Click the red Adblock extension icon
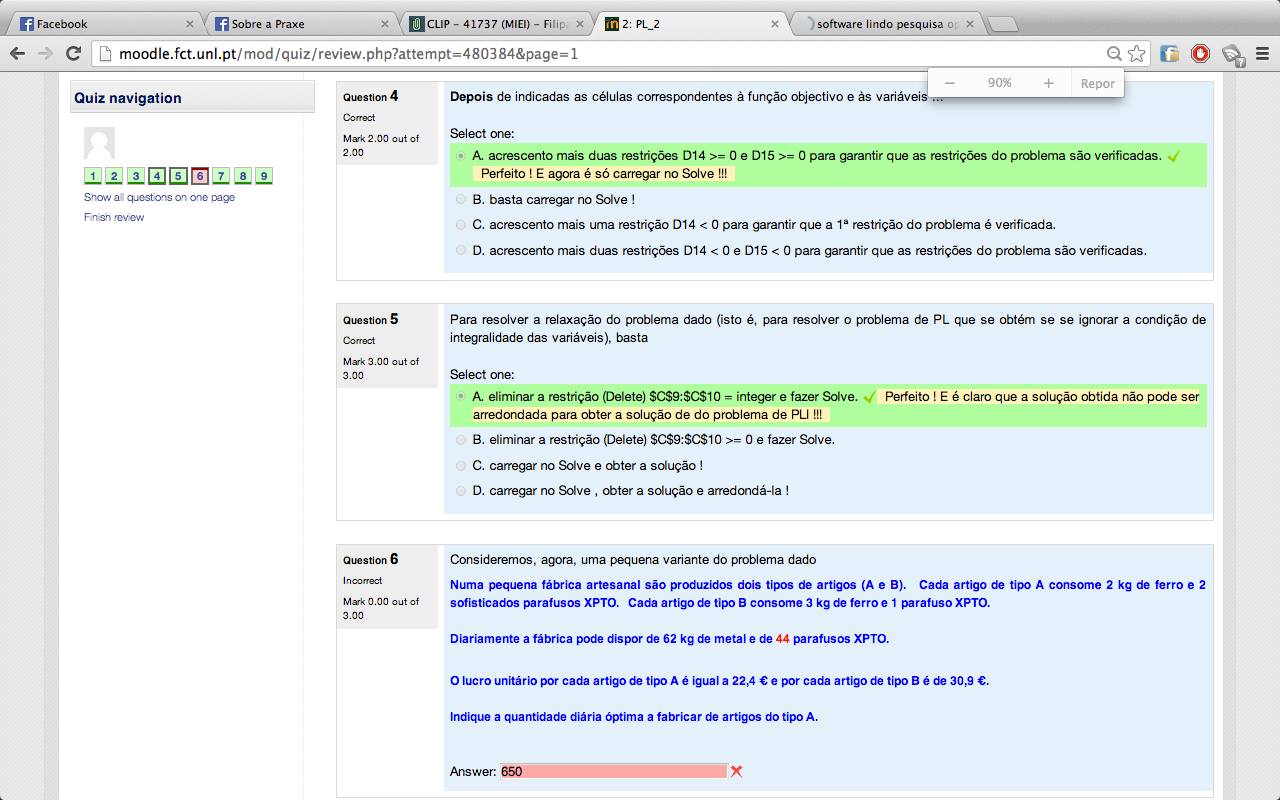Screen dimensions: 1280x800 pos(1200,54)
